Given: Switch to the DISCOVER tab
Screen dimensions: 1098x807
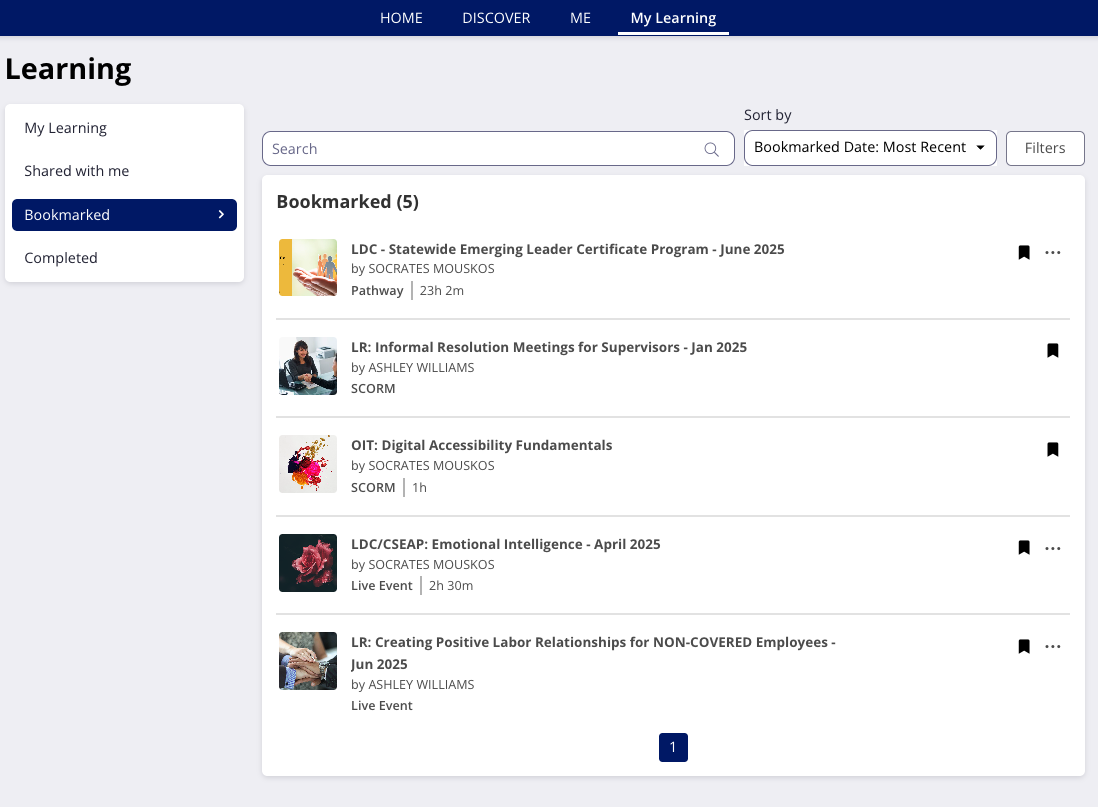Looking at the screenshot, I should tap(496, 18).
